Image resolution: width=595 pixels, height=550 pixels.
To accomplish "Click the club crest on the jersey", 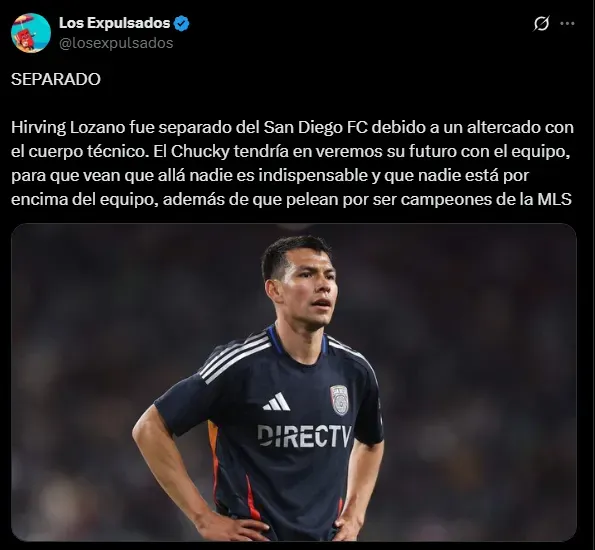I will tap(339, 400).
